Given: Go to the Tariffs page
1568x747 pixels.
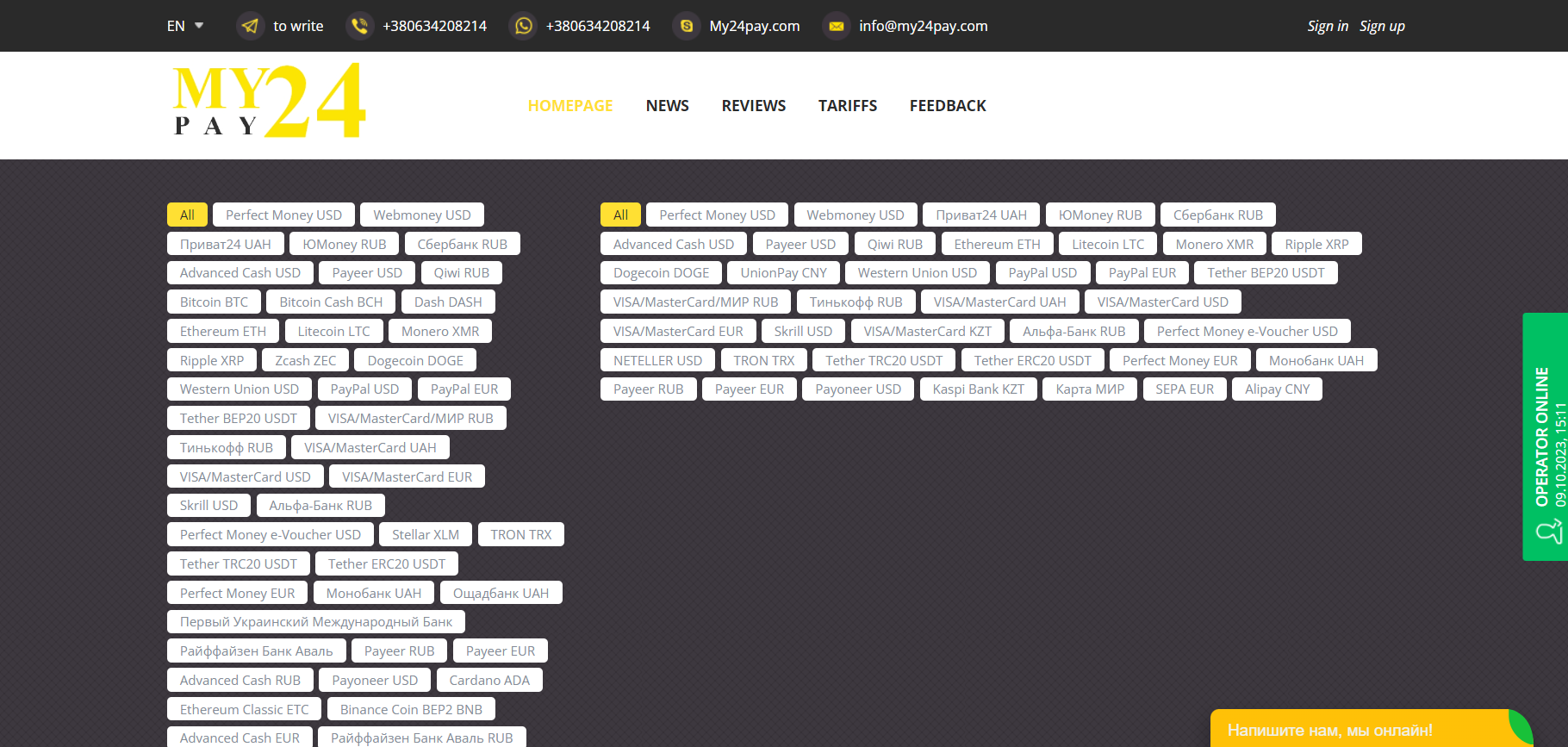Looking at the screenshot, I should [x=847, y=106].
